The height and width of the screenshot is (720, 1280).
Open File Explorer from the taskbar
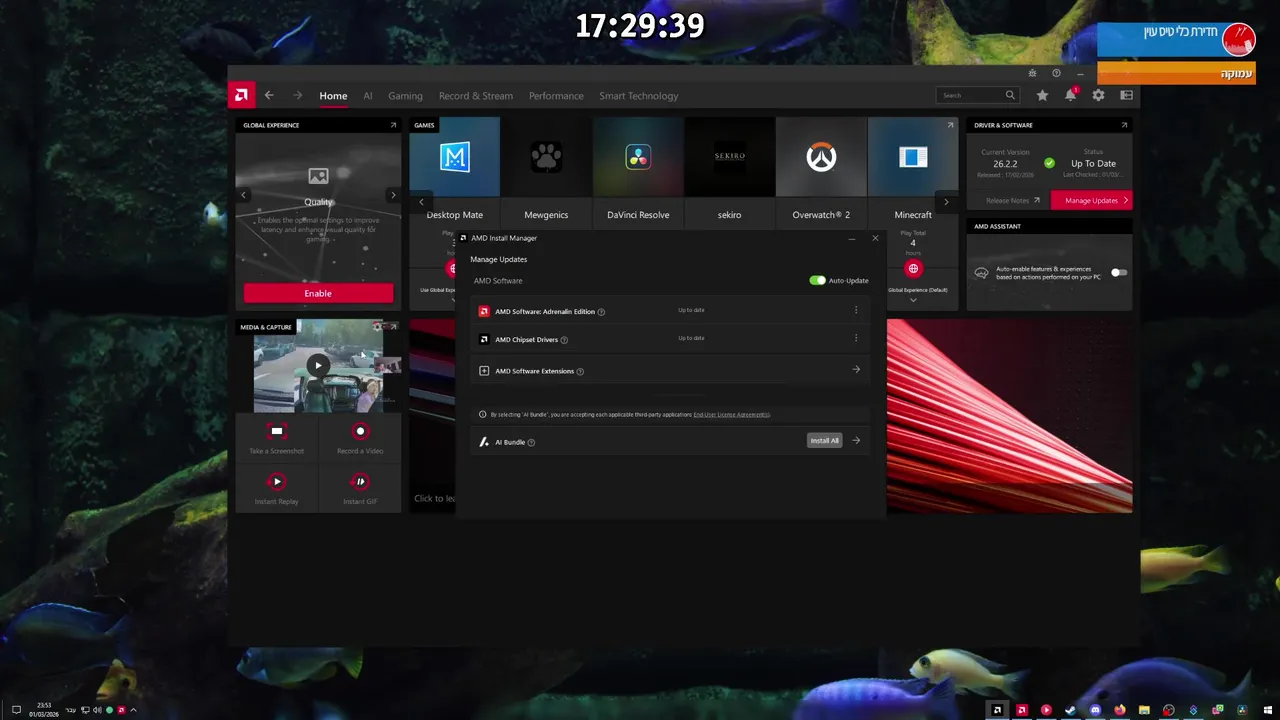coord(1144,710)
